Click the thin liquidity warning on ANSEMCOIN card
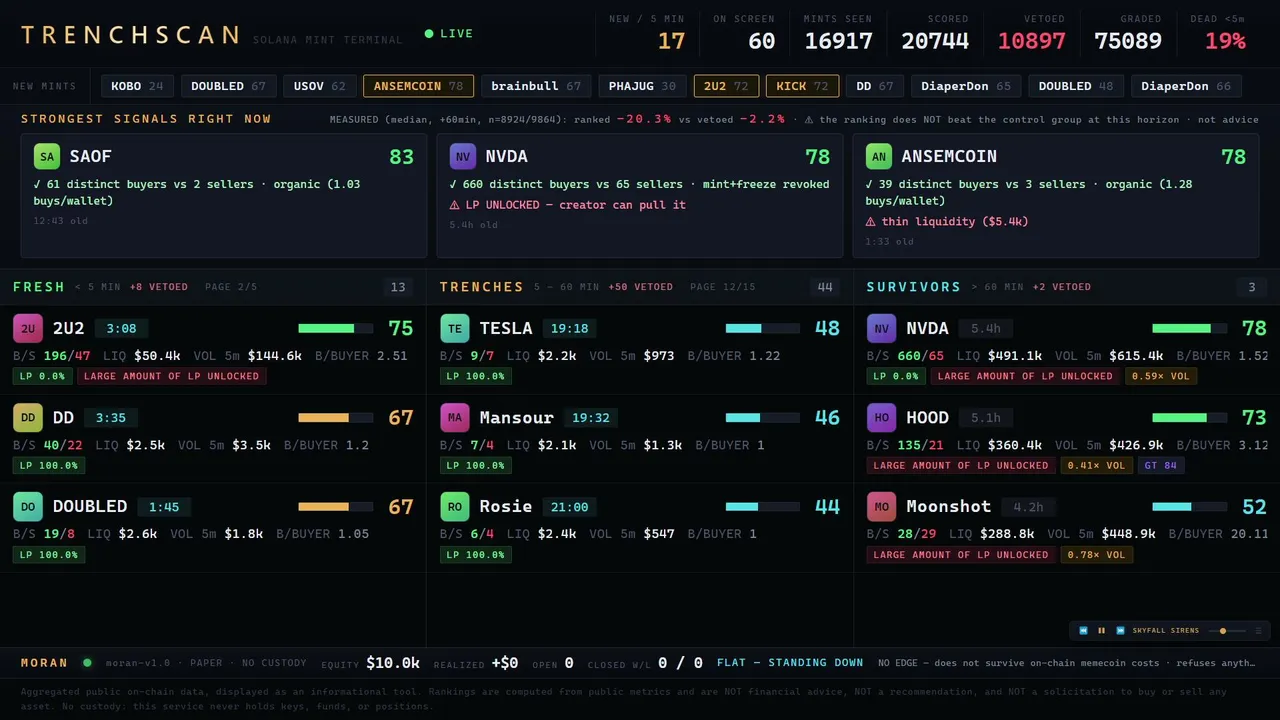Image resolution: width=1280 pixels, height=720 pixels. pos(946,222)
